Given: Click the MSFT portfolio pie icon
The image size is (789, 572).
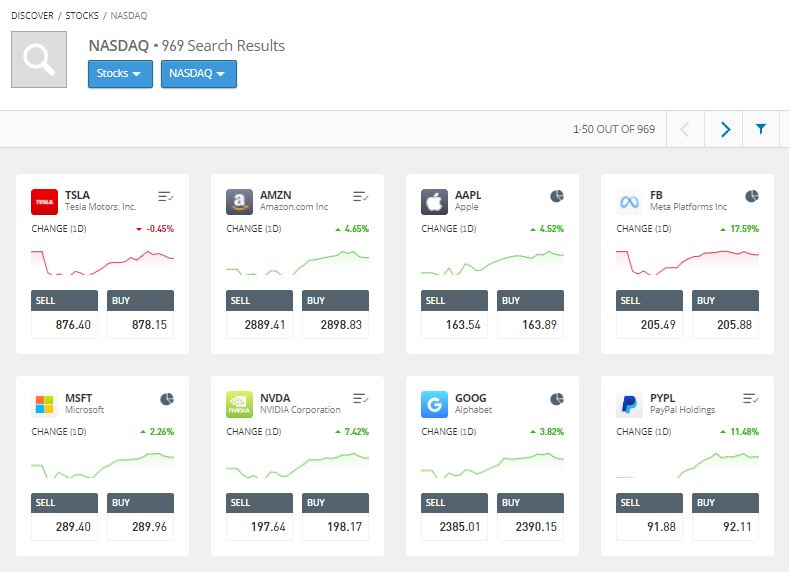Looking at the screenshot, I should pyautogui.click(x=167, y=399).
